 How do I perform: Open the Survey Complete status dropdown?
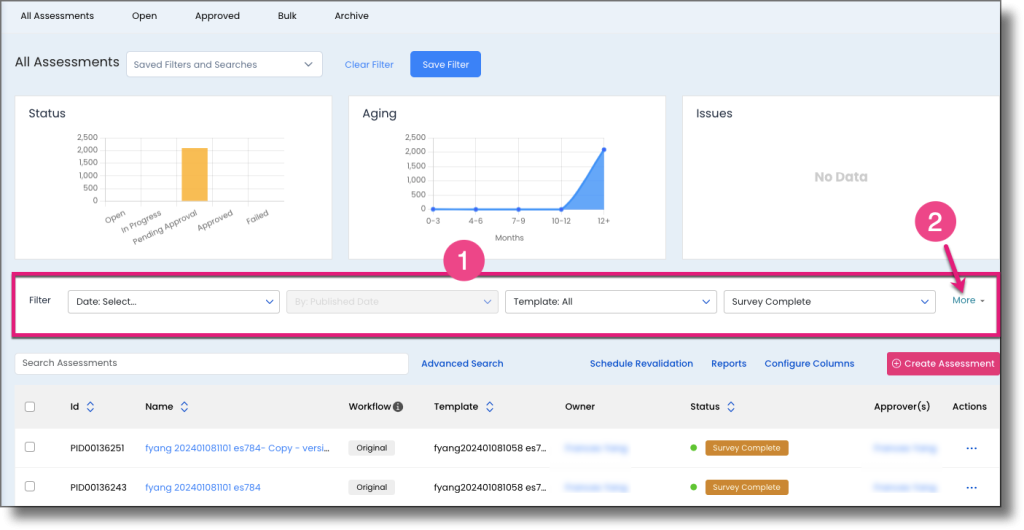click(x=829, y=302)
